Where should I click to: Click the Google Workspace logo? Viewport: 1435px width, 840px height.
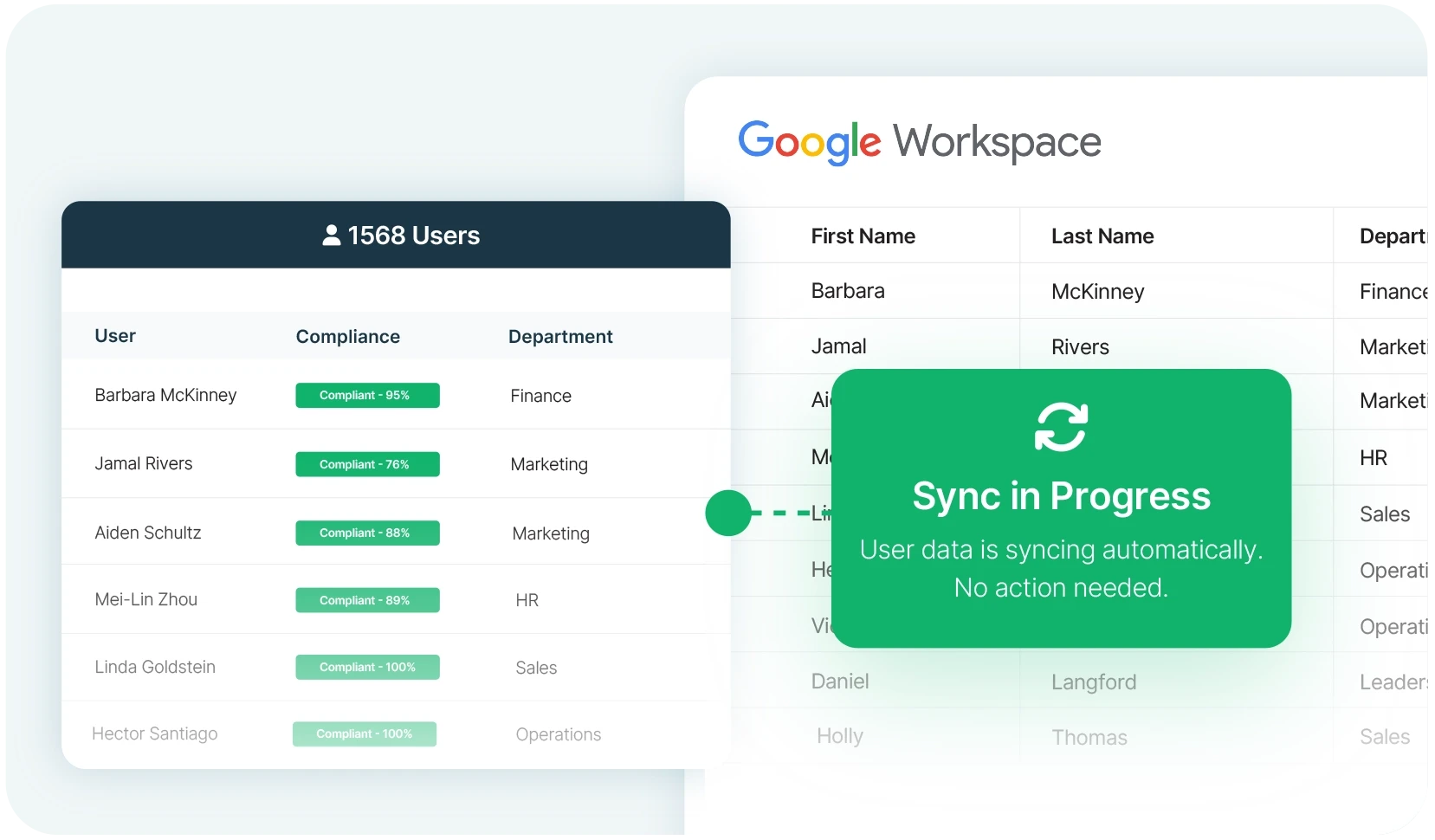tap(919, 142)
